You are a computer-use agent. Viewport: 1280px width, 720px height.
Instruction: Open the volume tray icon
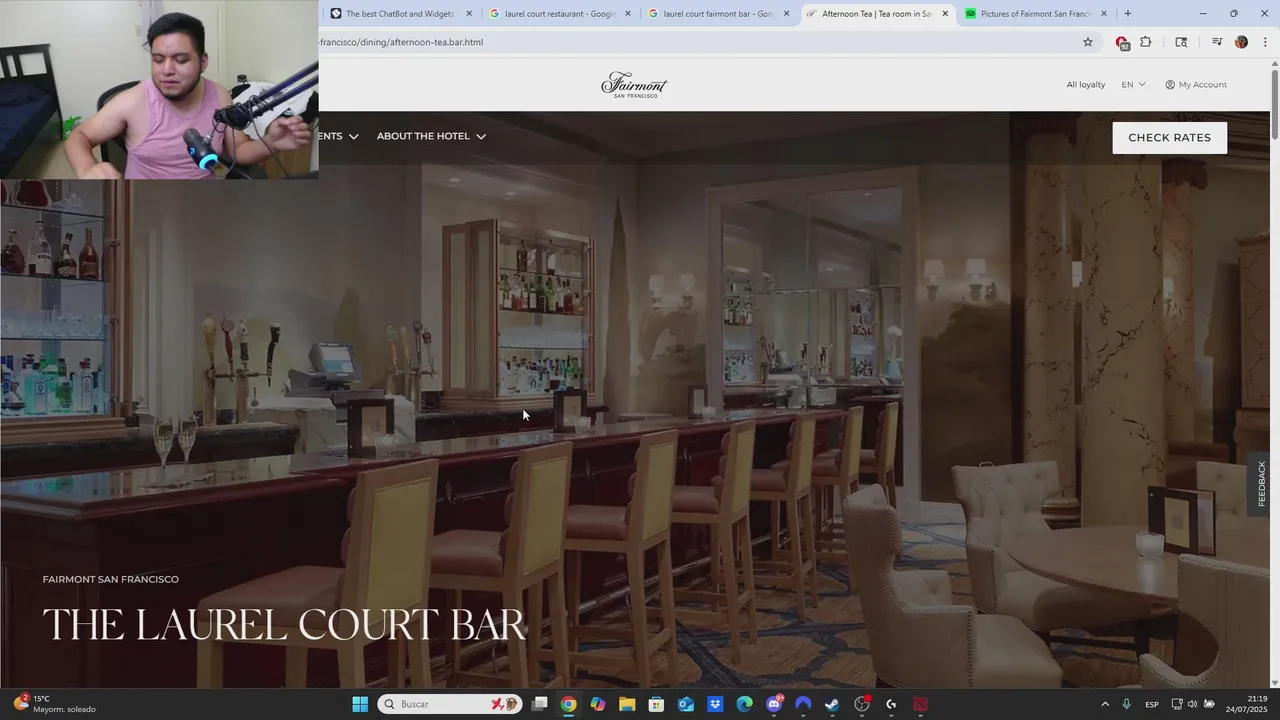(1192, 704)
